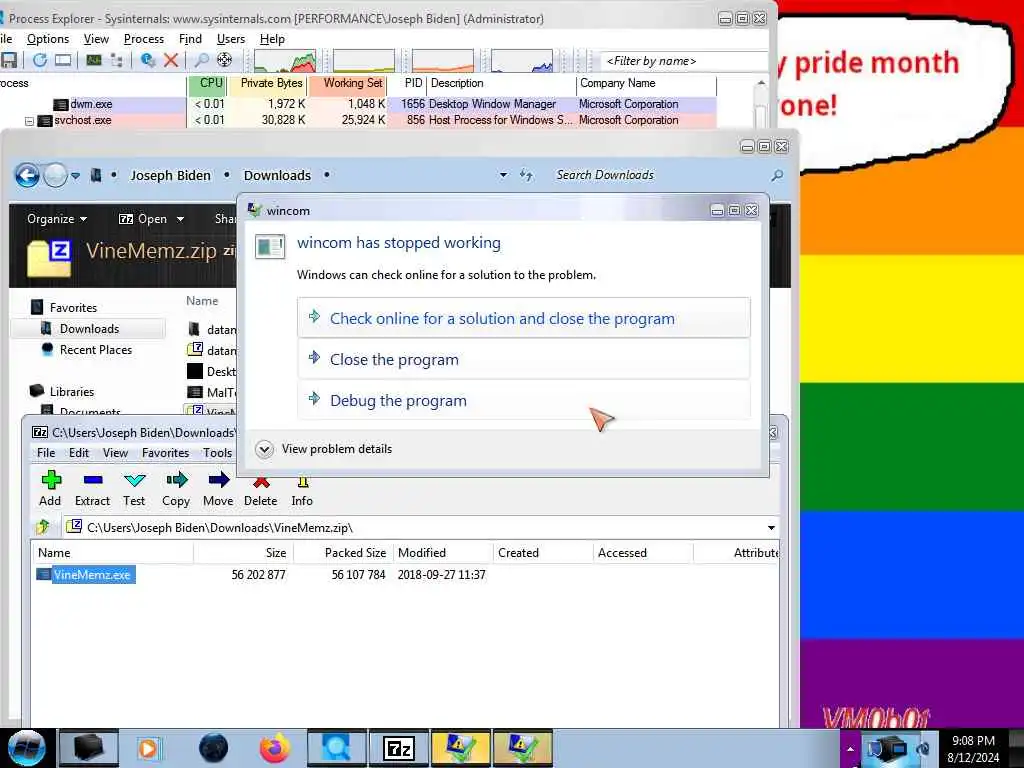Sort by Private Bytes column header
Screen dimensions: 1024x768
pyautogui.click(x=268, y=84)
